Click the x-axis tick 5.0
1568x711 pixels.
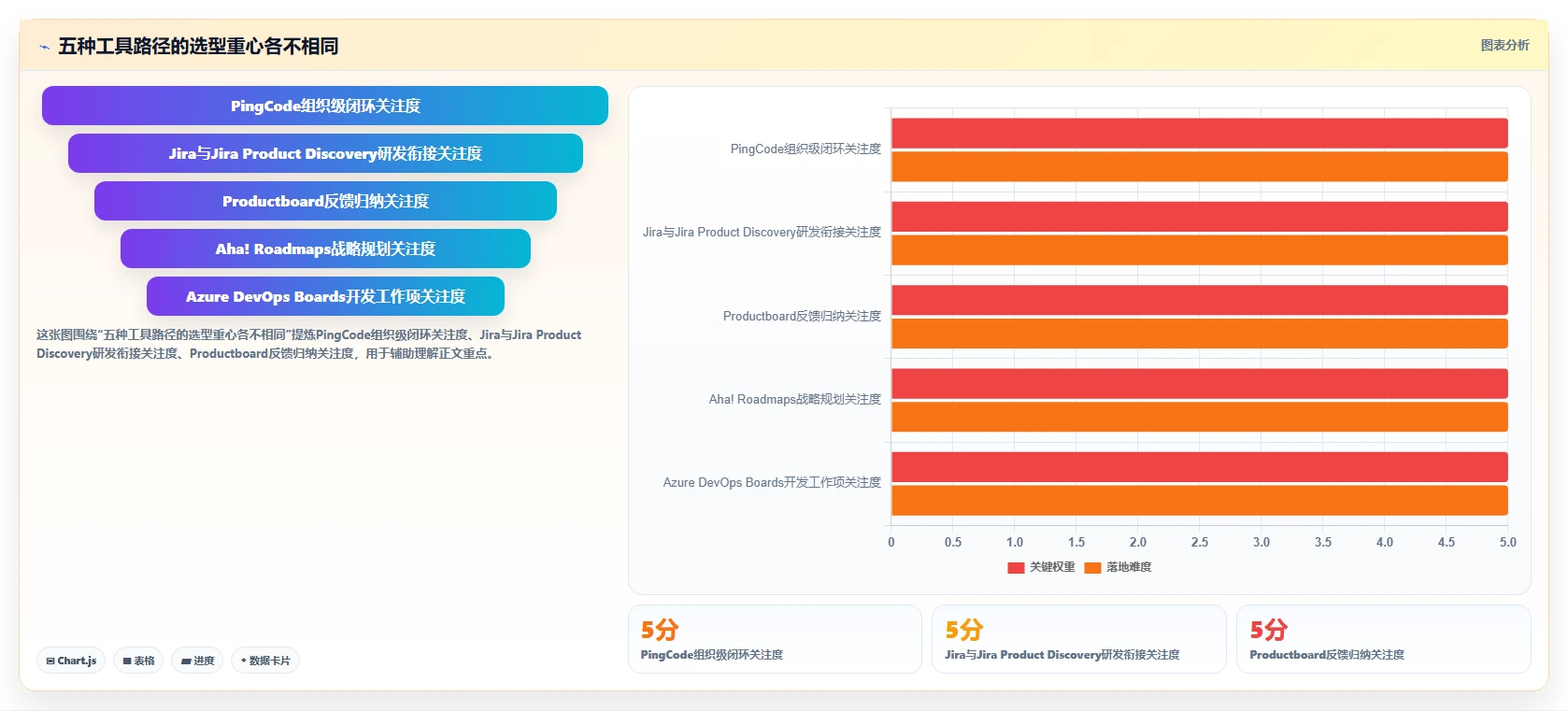1508,542
